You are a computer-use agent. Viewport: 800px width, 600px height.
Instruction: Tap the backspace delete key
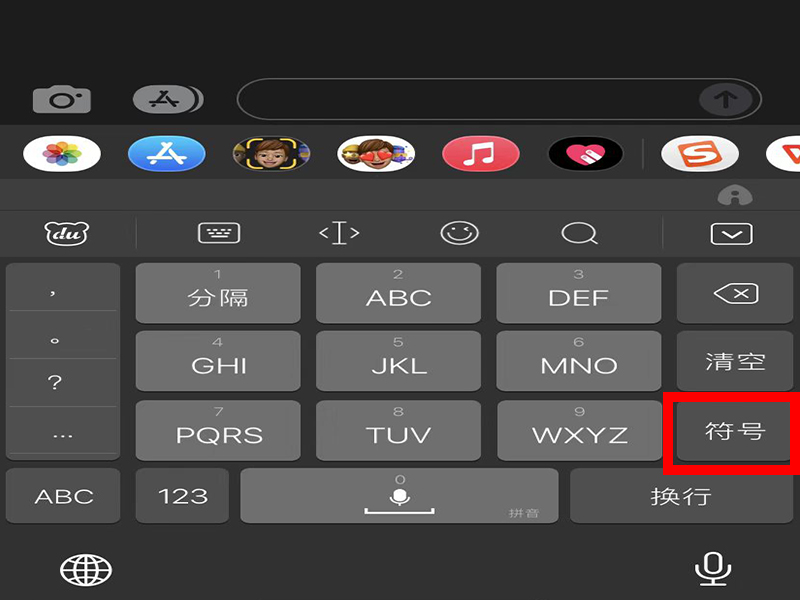735,293
